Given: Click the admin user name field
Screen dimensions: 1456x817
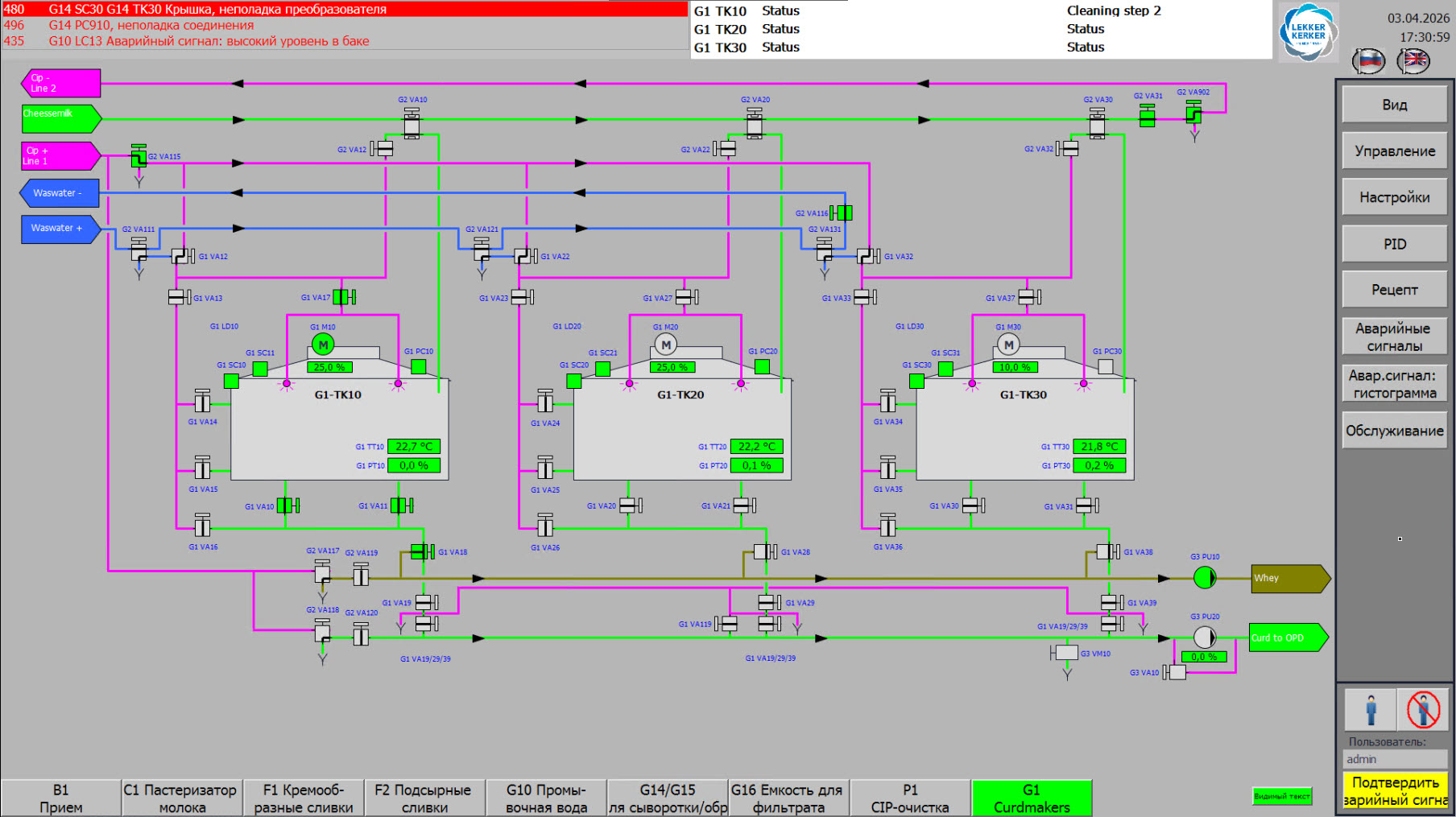Looking at the screenshot, I should coord(1395,759).
